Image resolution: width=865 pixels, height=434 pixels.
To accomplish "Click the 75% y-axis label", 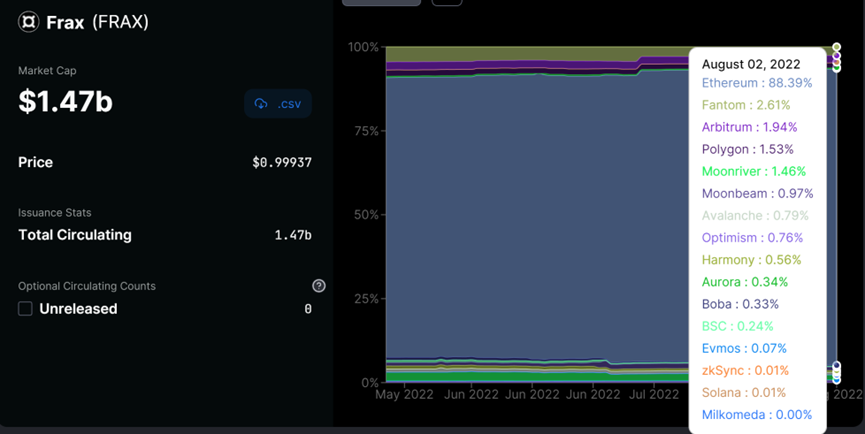I will click(366, 131).
